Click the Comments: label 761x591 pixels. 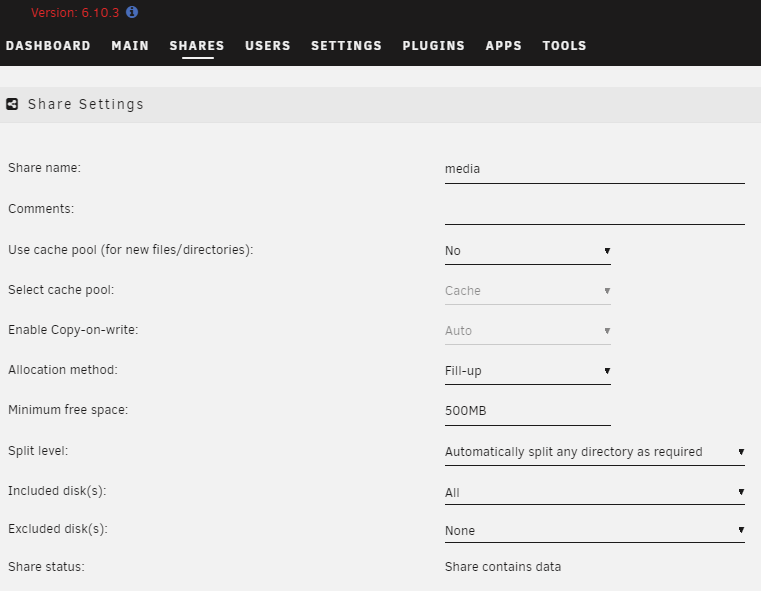tap(41, 209)
